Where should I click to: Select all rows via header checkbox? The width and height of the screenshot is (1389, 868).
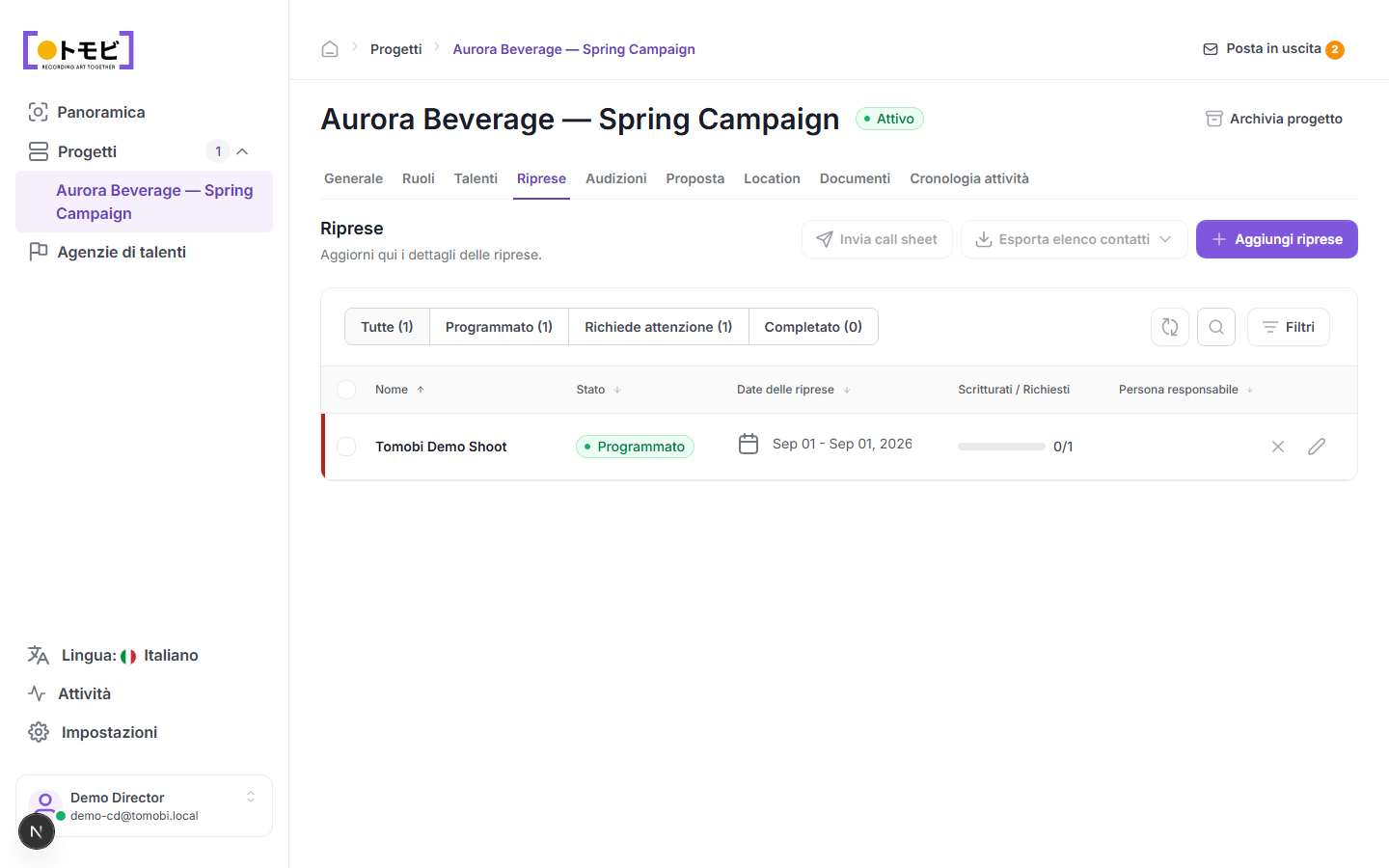tap(346, 390)
